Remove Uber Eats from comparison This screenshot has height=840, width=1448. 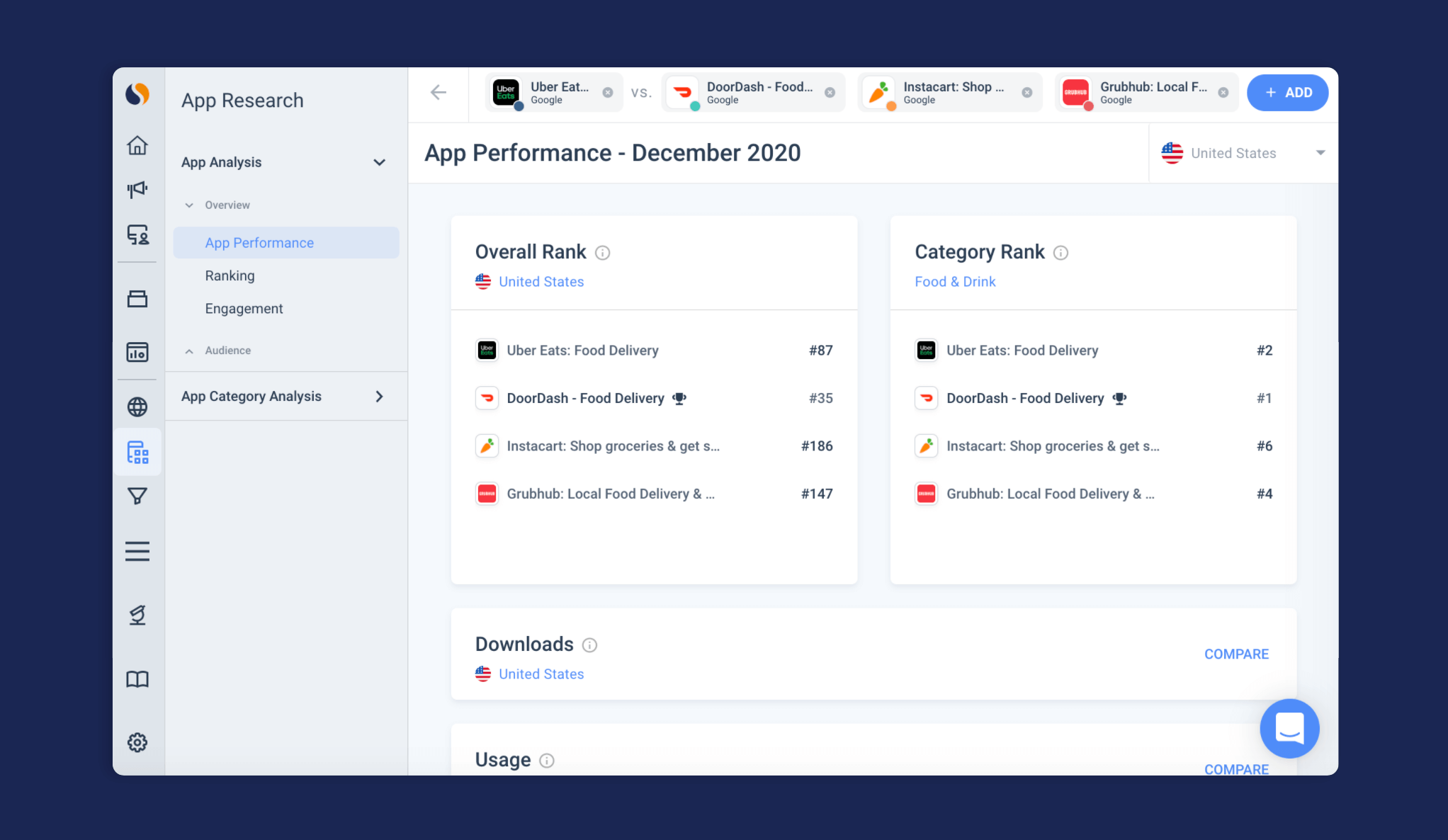click(608, 92)
